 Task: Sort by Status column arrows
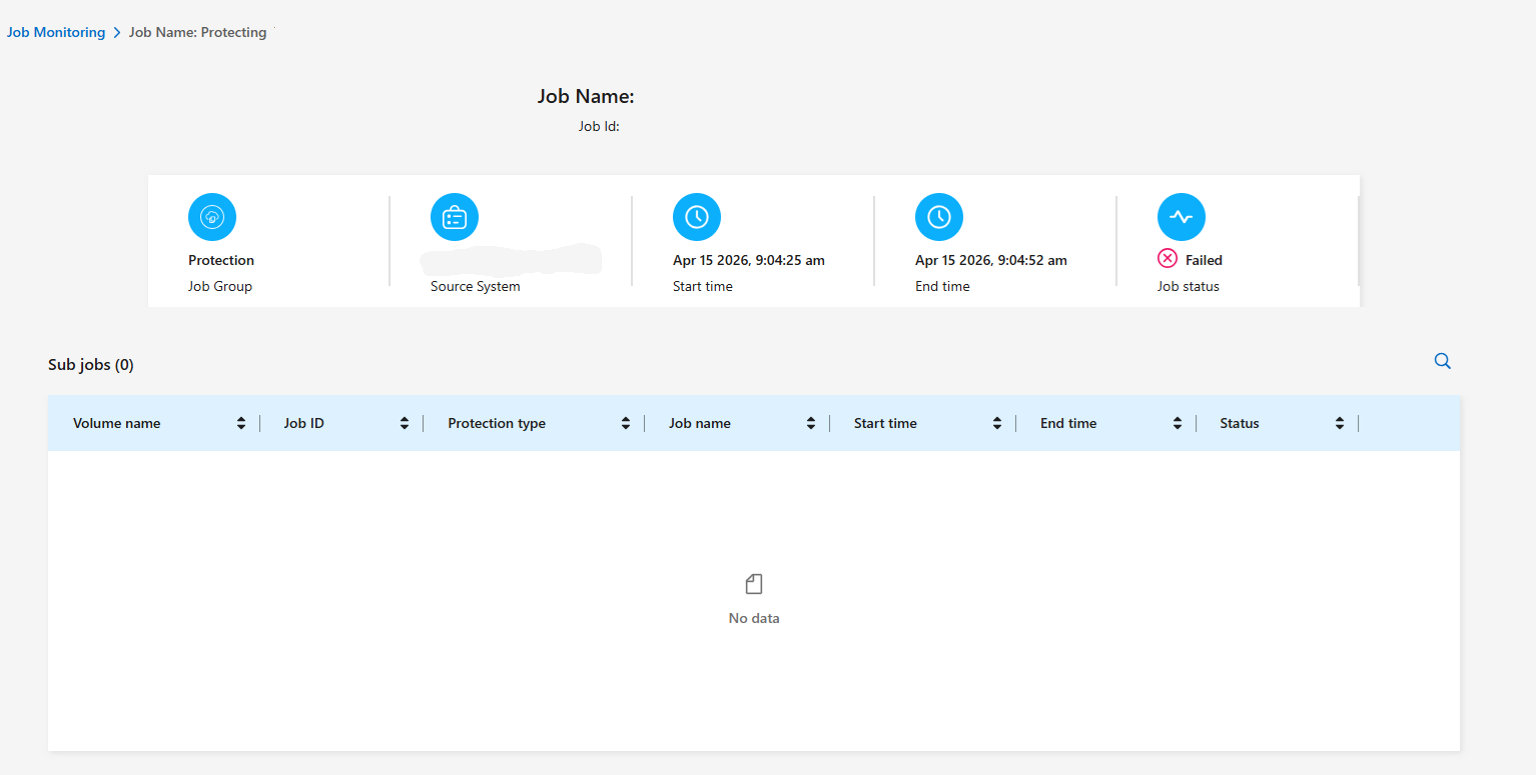point(1340,423)
